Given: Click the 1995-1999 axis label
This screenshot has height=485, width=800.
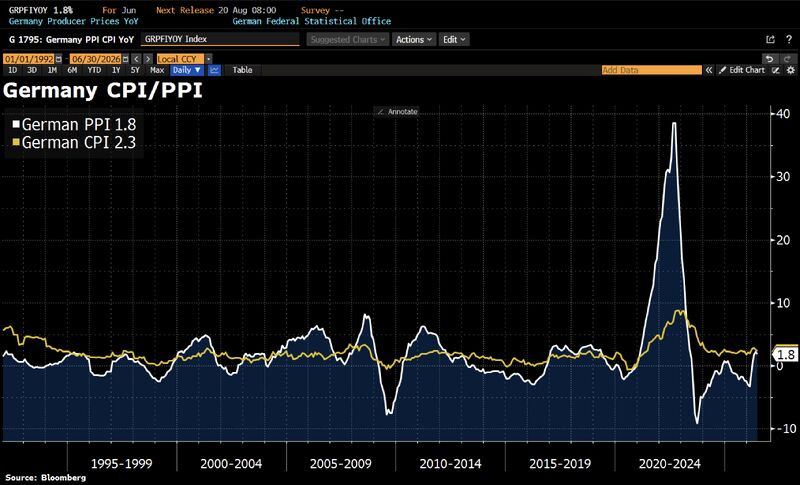Looking at the screenshot, I should 121,464.
